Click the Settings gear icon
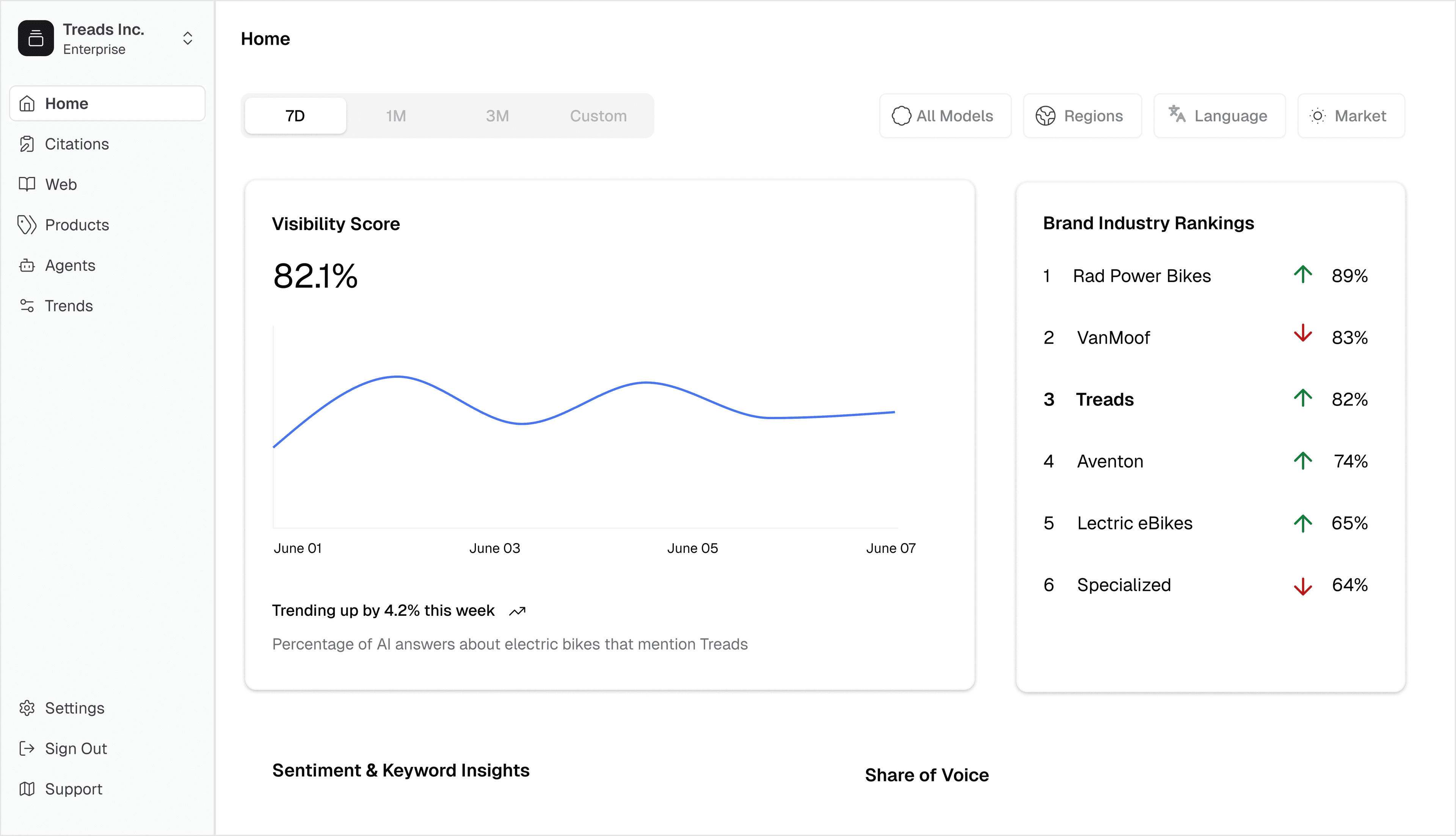This screenshot has width=1456, height=836. (x=27, y=708)
